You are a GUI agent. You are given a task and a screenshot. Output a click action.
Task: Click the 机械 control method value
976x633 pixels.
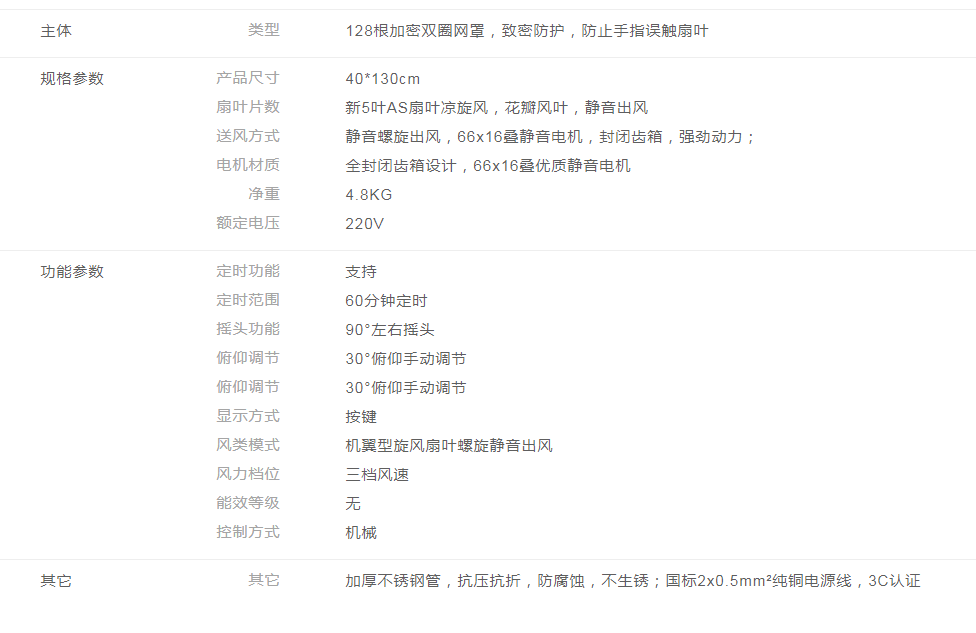361,533
